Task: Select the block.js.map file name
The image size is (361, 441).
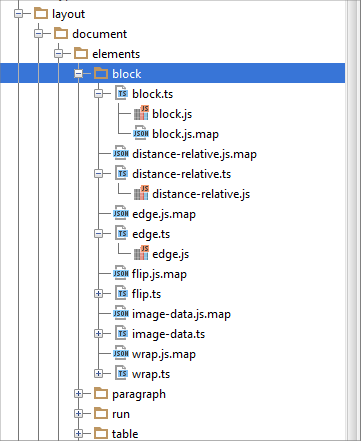Action: 185,134
